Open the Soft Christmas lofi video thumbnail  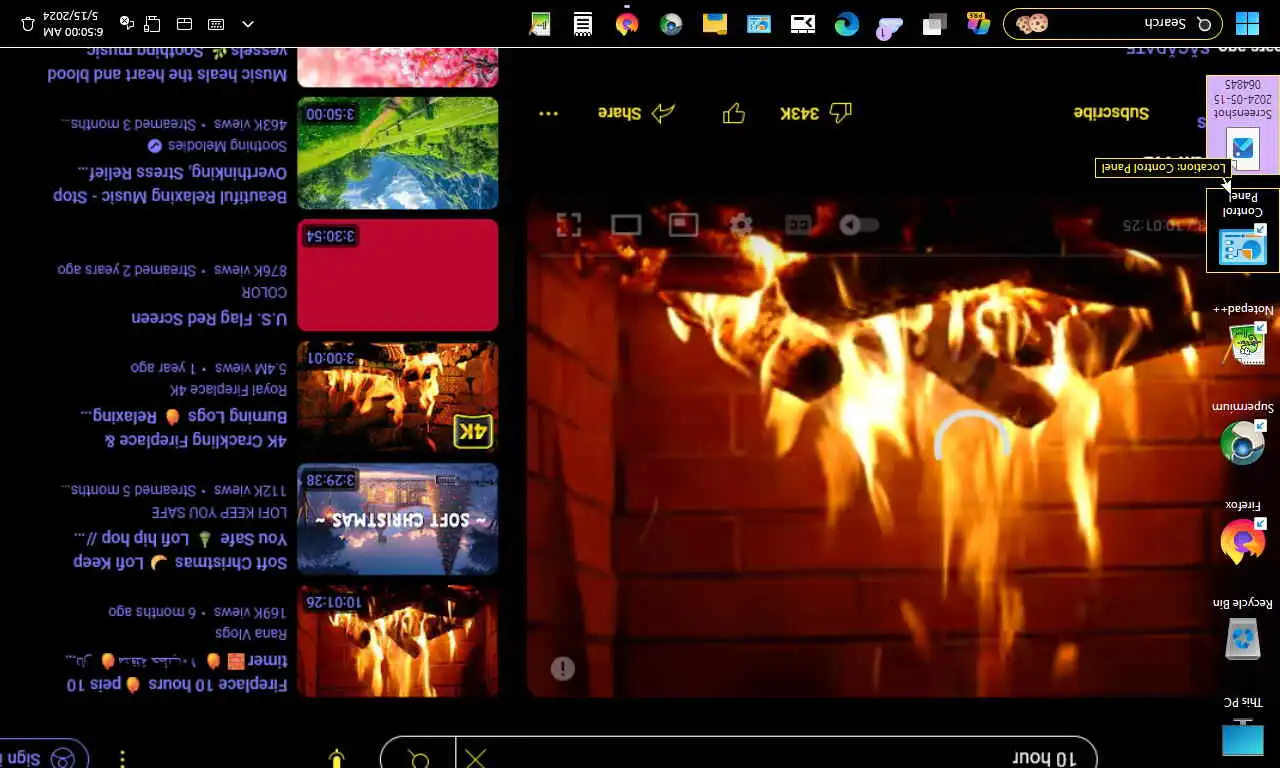[398, 519]
